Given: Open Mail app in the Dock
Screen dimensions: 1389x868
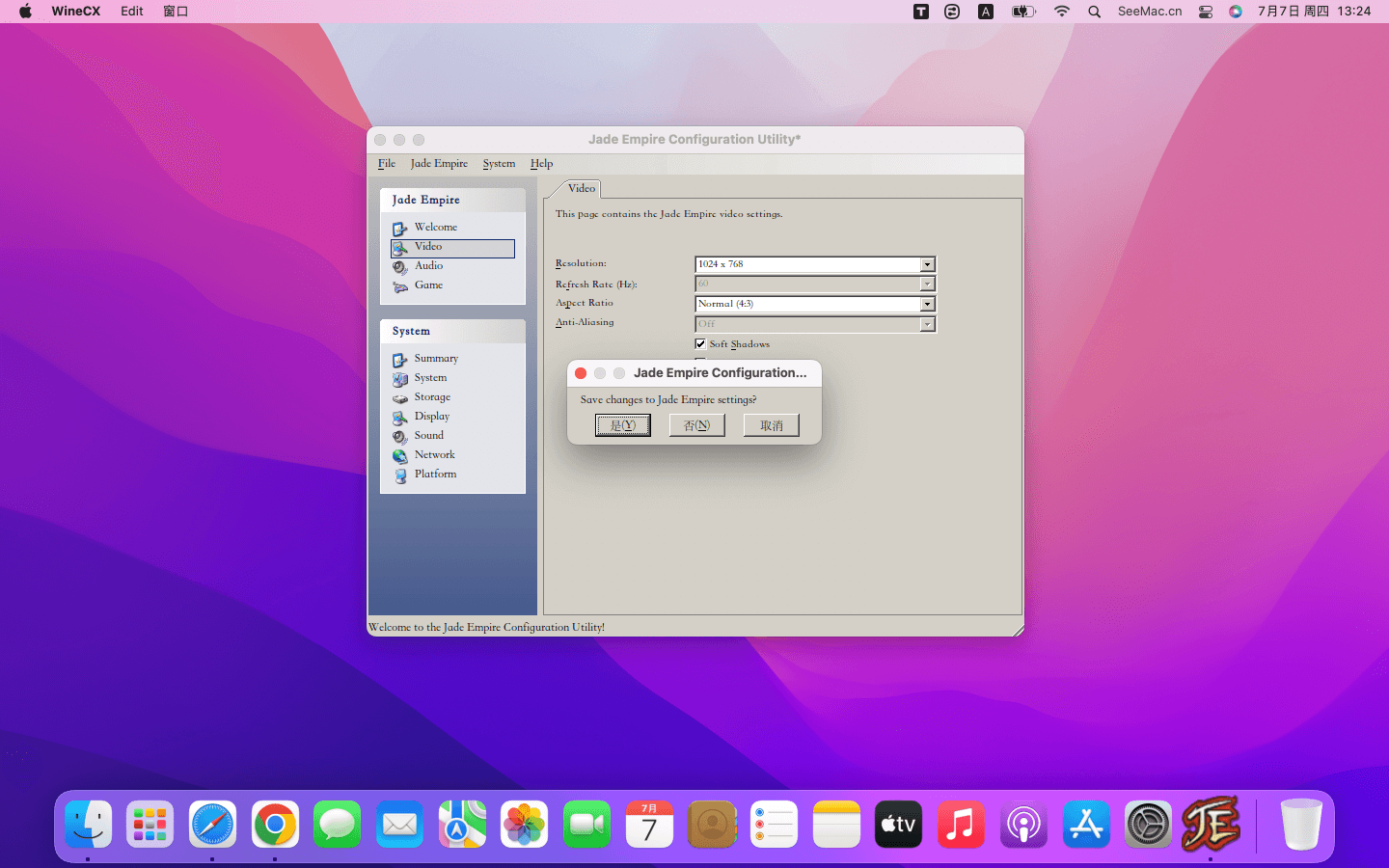Looking at the screenshot, I should click(399, 825).
